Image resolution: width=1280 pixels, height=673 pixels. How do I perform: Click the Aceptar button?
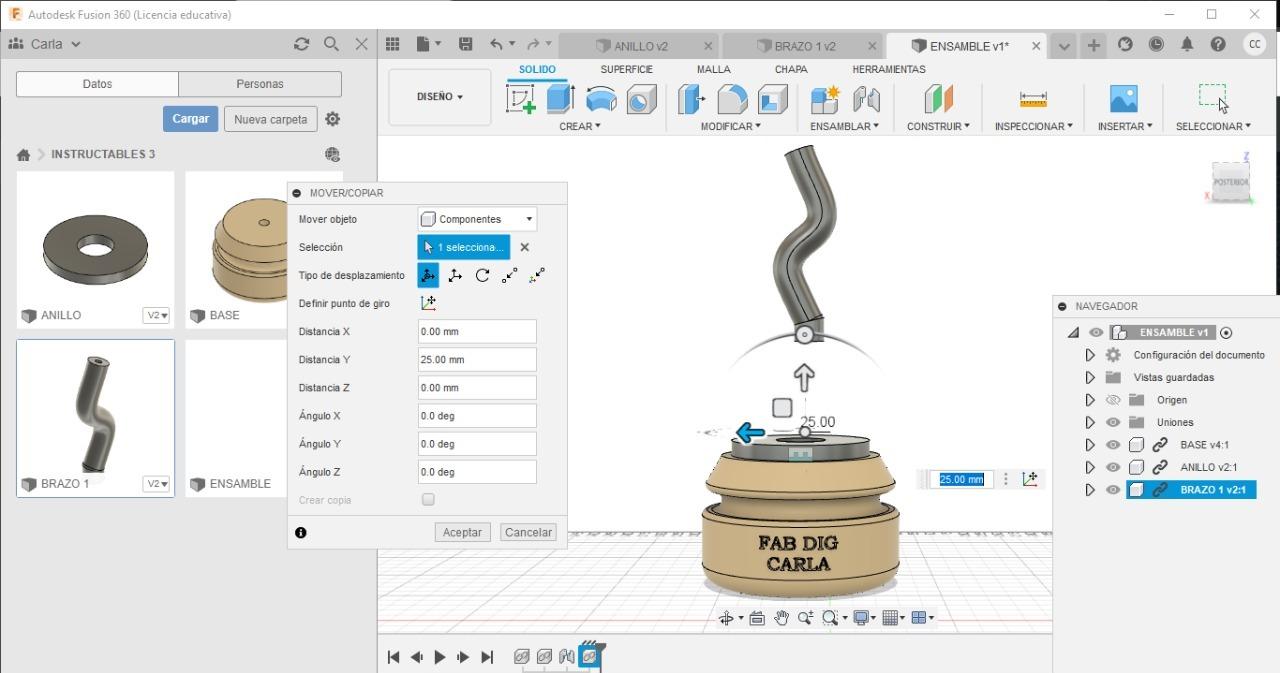tap(462, 532)
